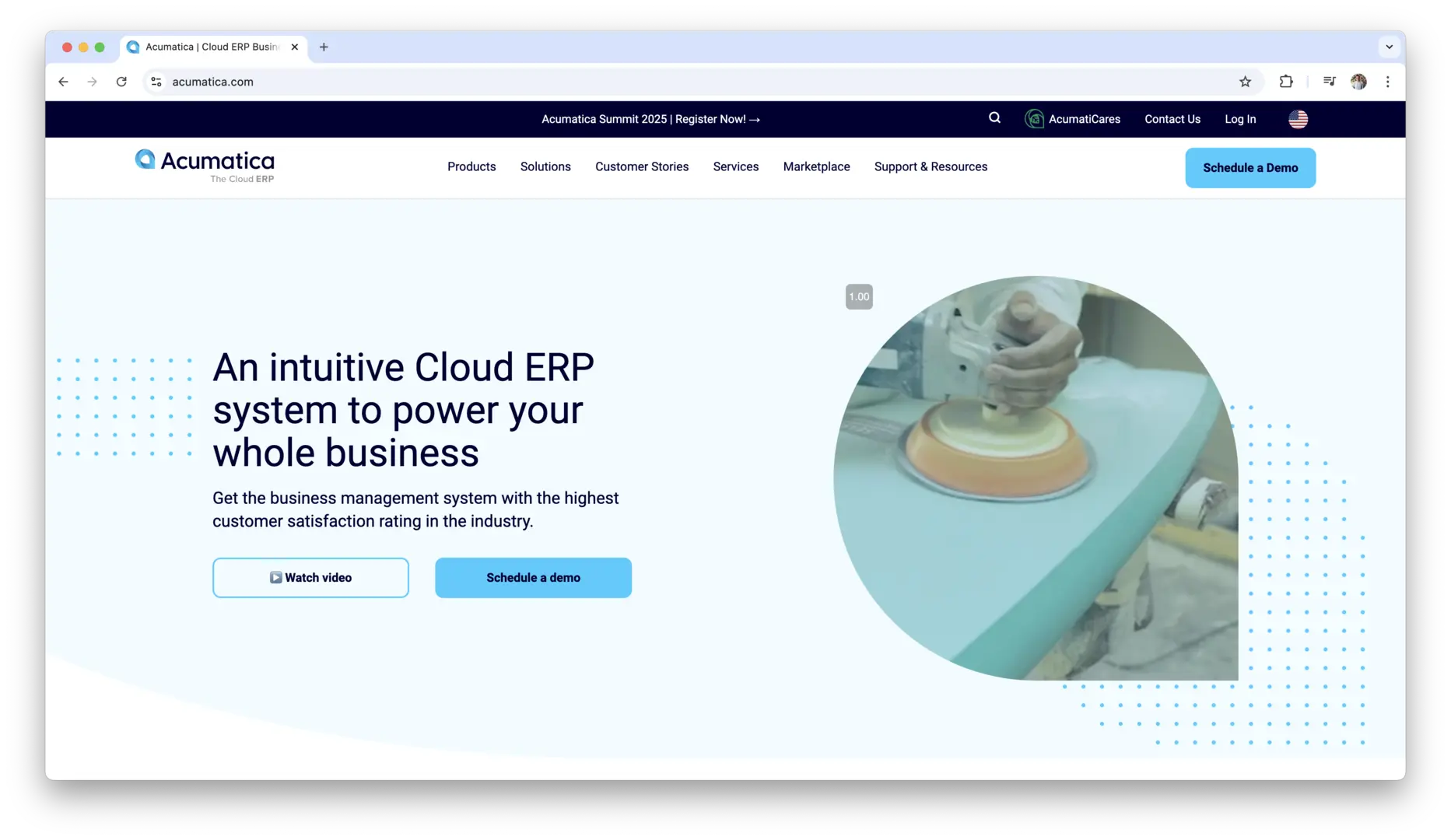The image size is (1451, 840).
Task: Click the hero headline "An intuitive Cloud ERP"
Action: [x=403, y=367]
